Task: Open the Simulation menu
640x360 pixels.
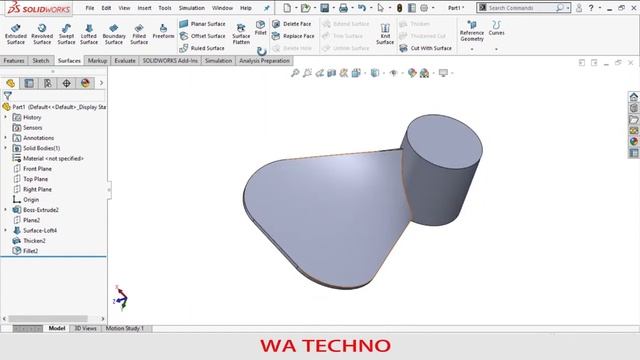Action: pos(192,8)
